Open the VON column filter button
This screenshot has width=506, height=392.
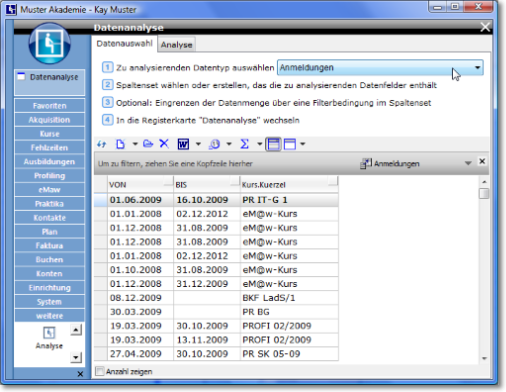click(x=168, y=182)
